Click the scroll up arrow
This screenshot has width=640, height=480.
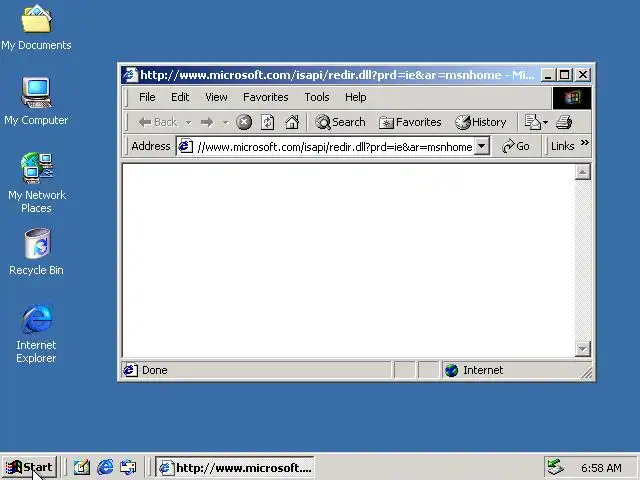(583, 172)
